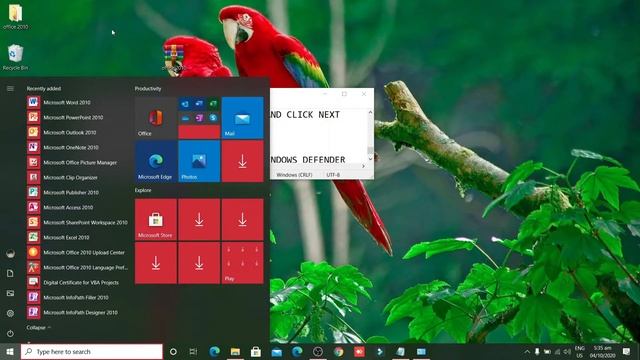Screen dimensions: 640x360
Task: Click the Type here to search box
Action: point(92,351)
